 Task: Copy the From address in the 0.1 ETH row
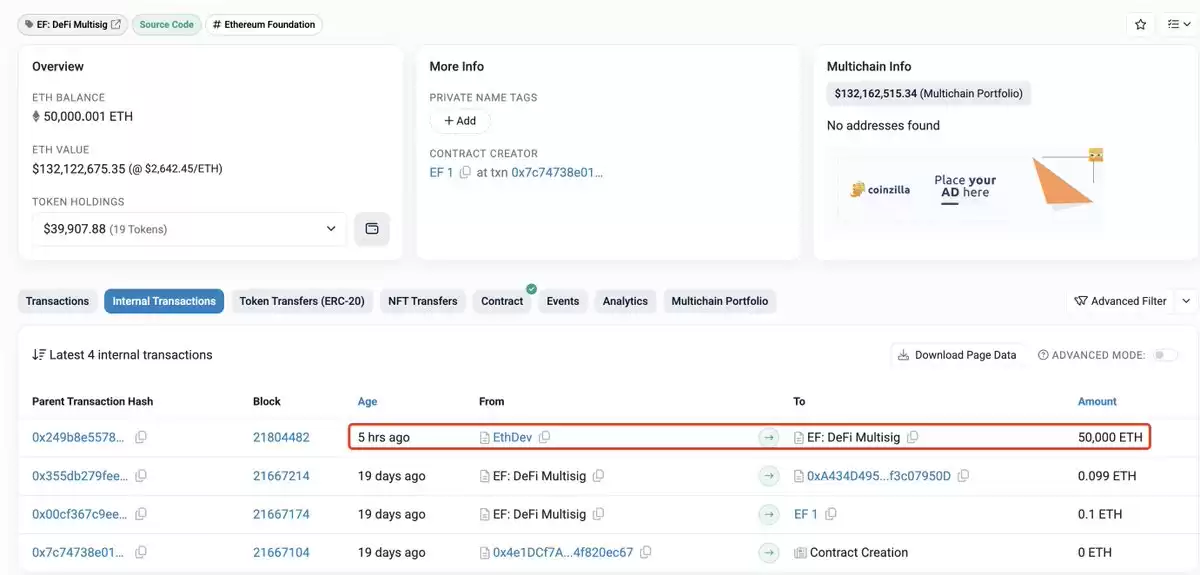[598, 514]
